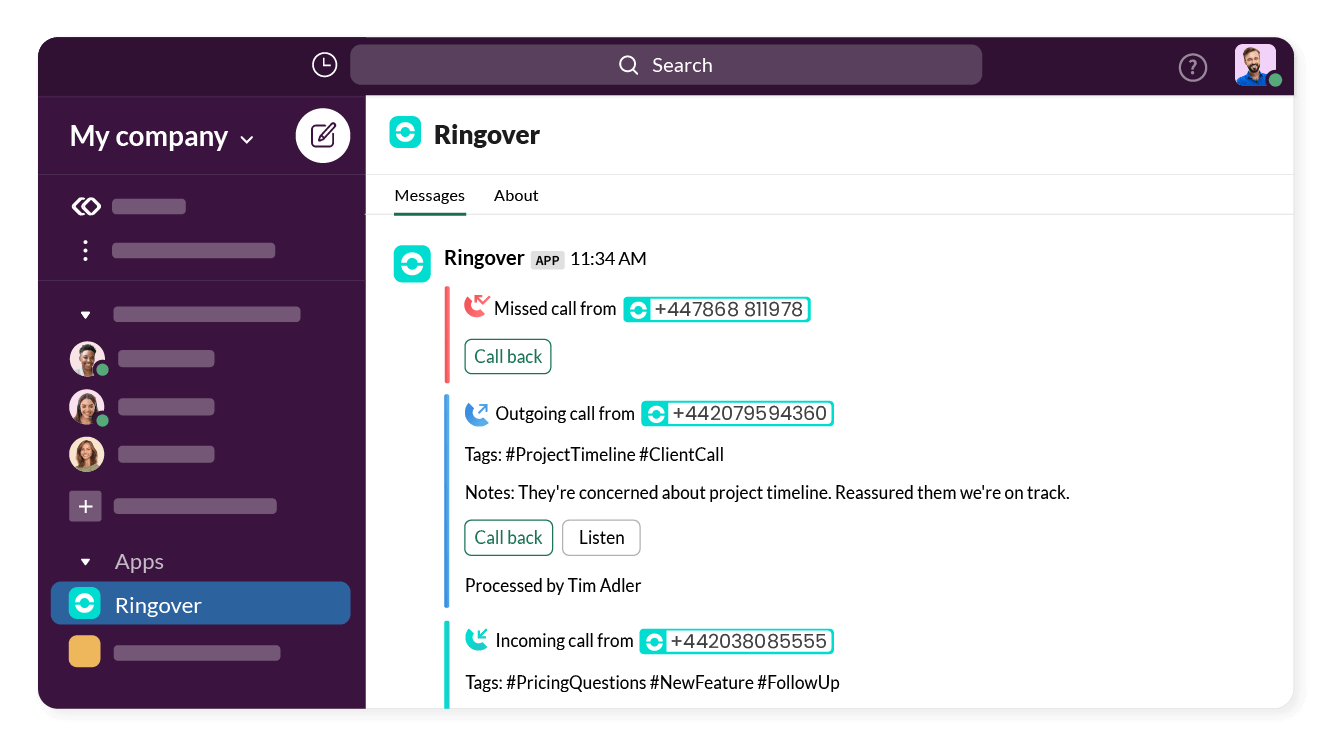Open the history clock icon in the top bar
This screenshot has height=746, width=1332.
click(x=324, y=63)
